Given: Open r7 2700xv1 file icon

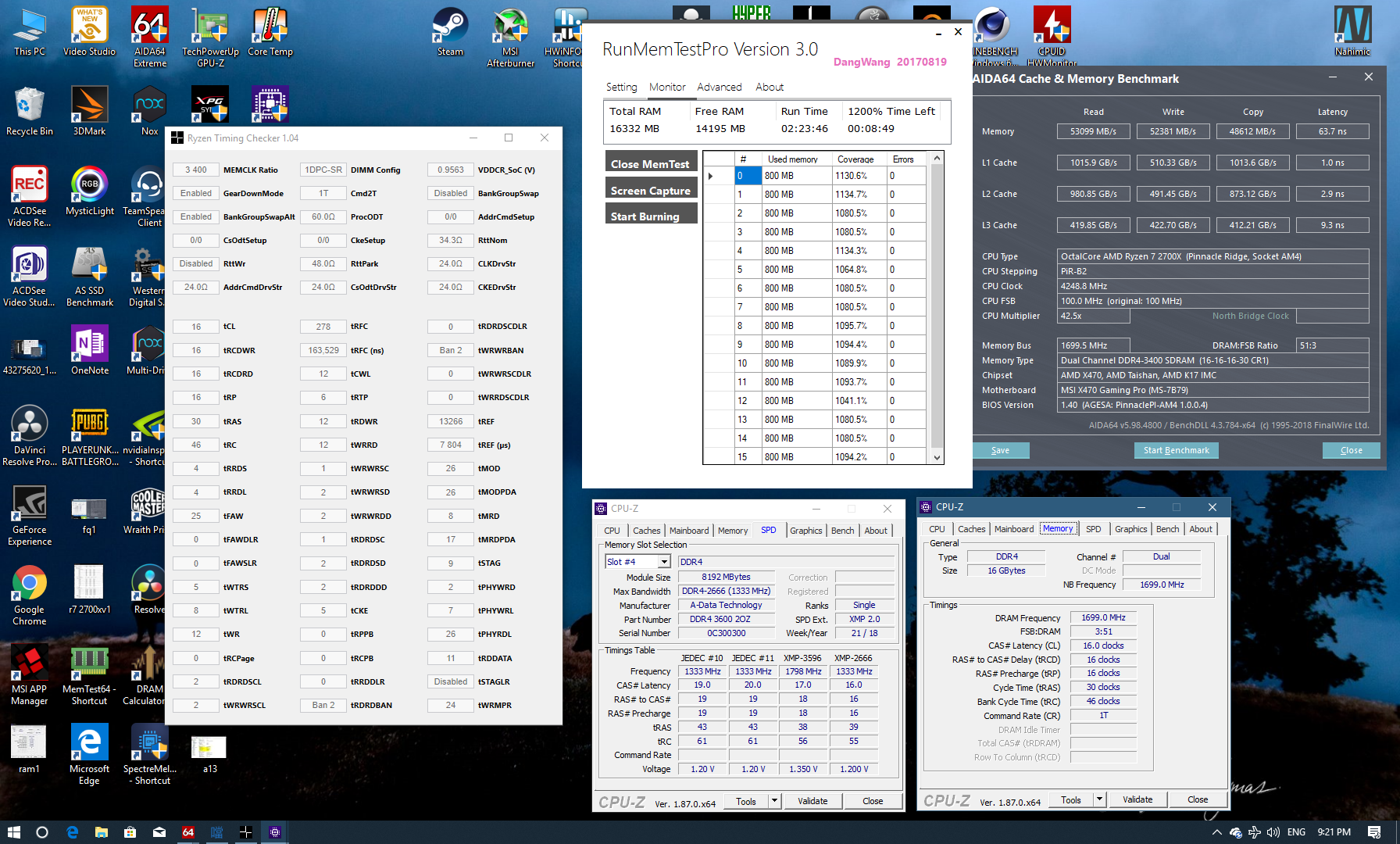Looking at the screenshot, I should coord(89,590).
